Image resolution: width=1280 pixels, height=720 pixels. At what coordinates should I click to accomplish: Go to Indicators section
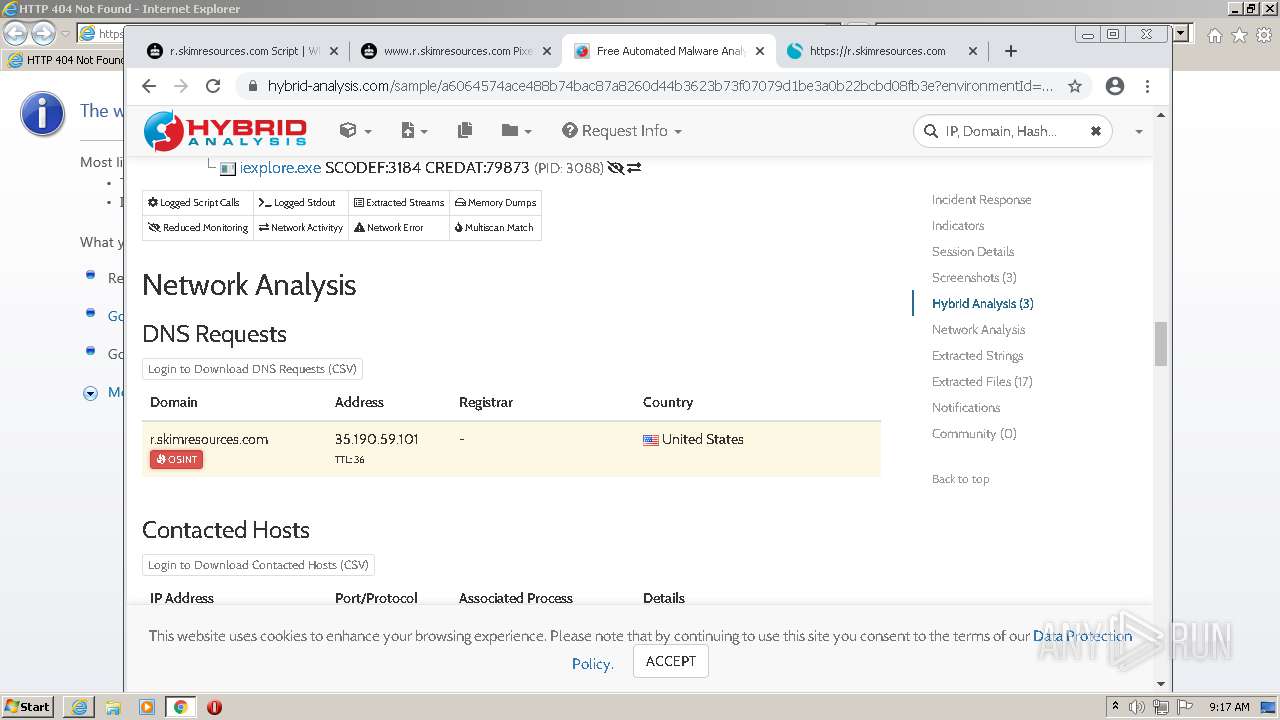pos(958,226)
